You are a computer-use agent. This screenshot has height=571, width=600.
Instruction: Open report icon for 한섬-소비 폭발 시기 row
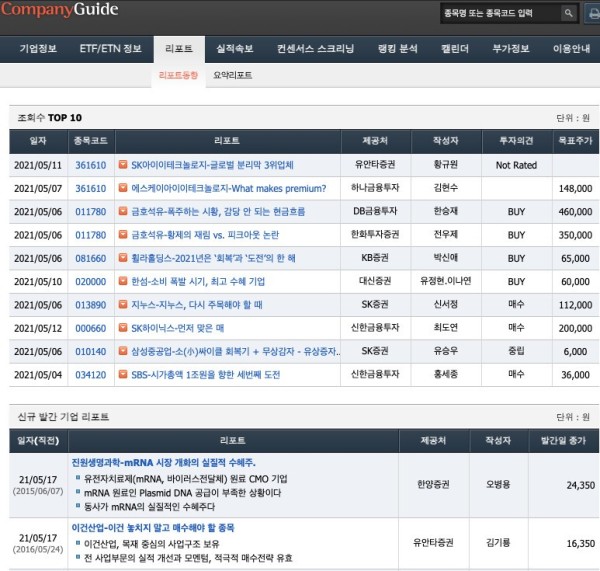coord(123,282)
